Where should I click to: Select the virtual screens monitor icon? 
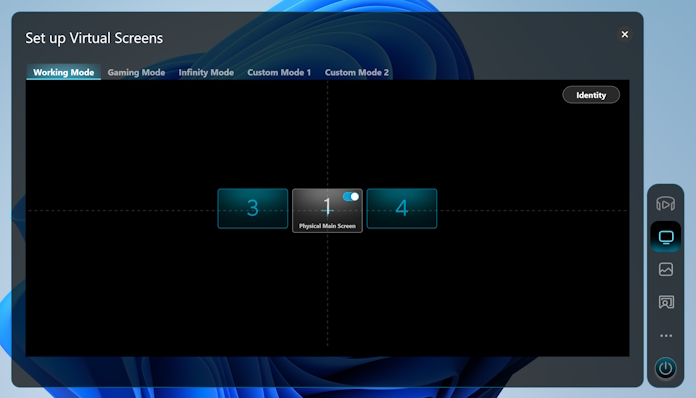point(666,237)
